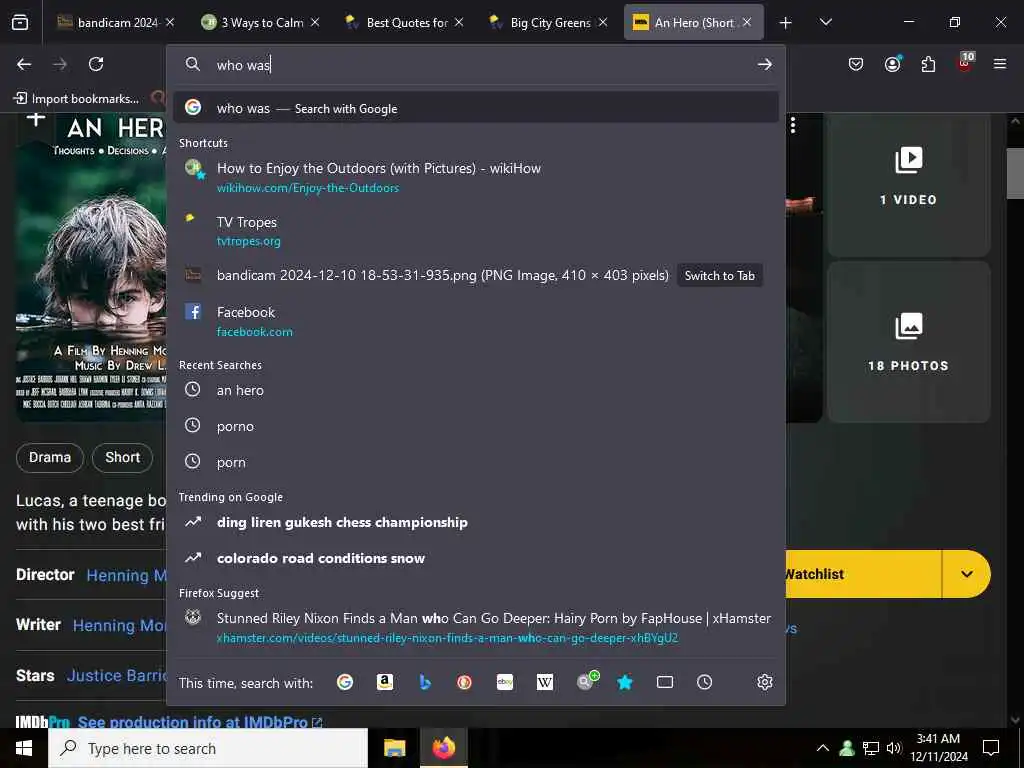Open Facebook shortcut suggestion

476,321
